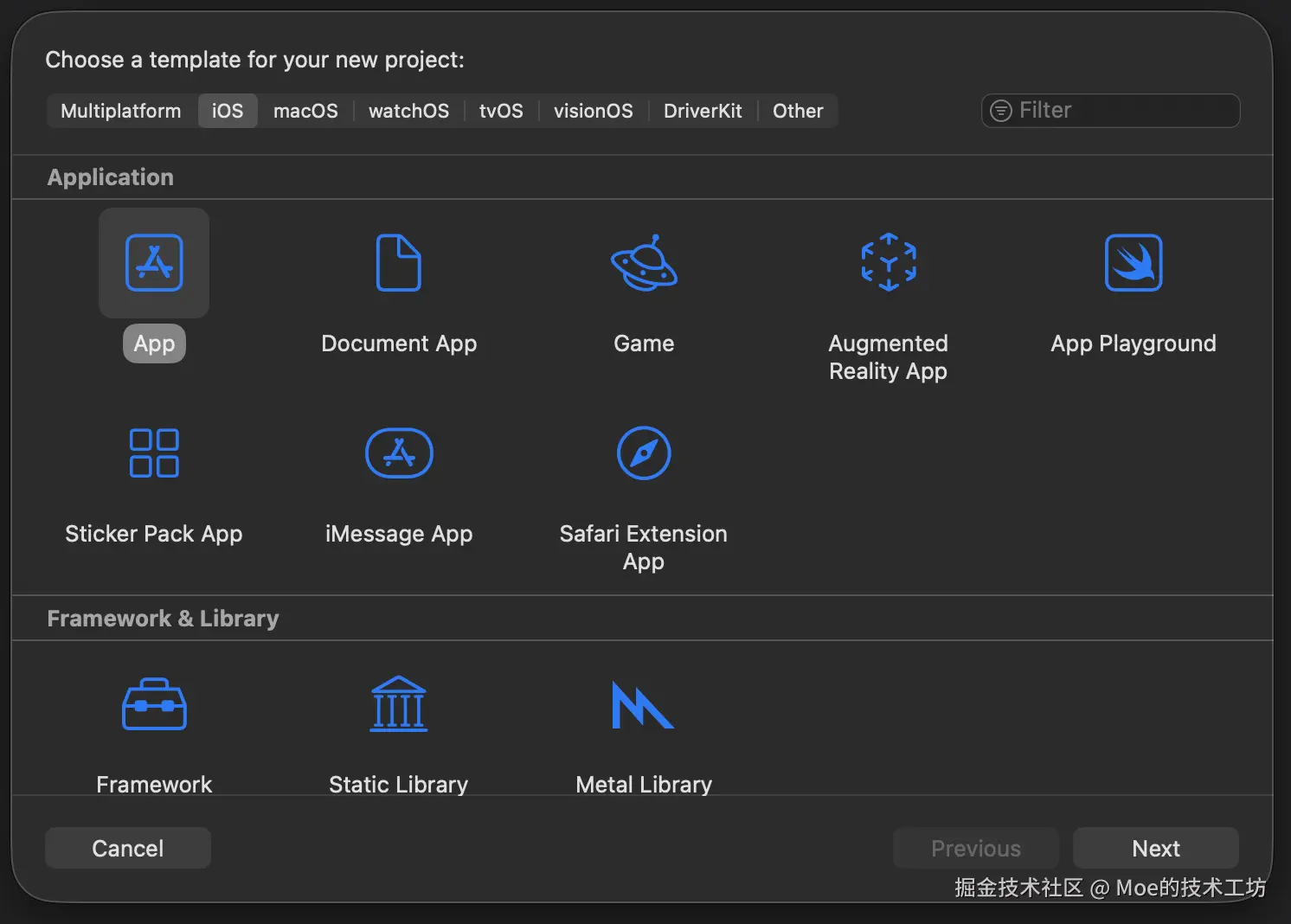Select the tvOS platform tab
The height and width of the screenshot is (924, 1291).
pyautogui.click(x=501, y=111)
